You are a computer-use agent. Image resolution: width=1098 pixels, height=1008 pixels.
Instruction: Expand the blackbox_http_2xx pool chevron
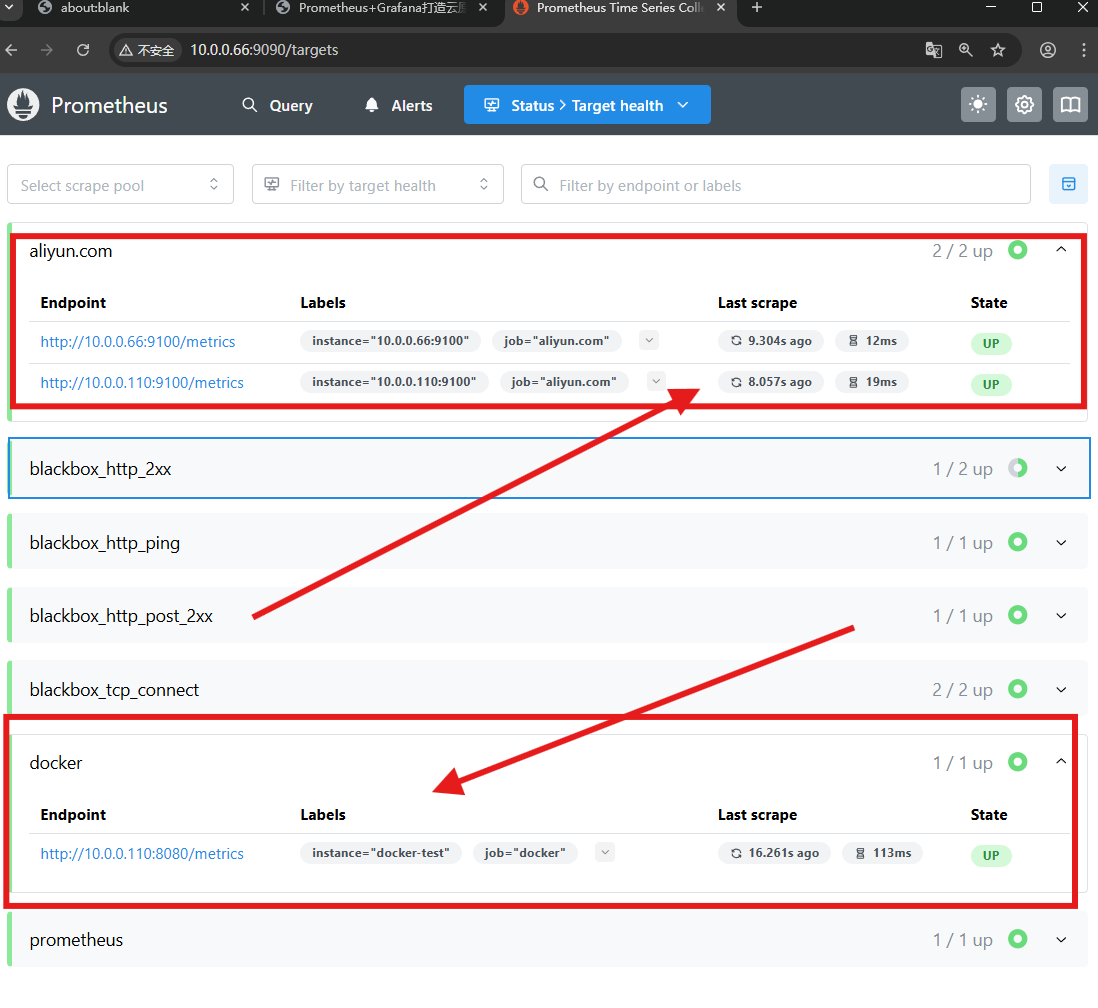1061,469
